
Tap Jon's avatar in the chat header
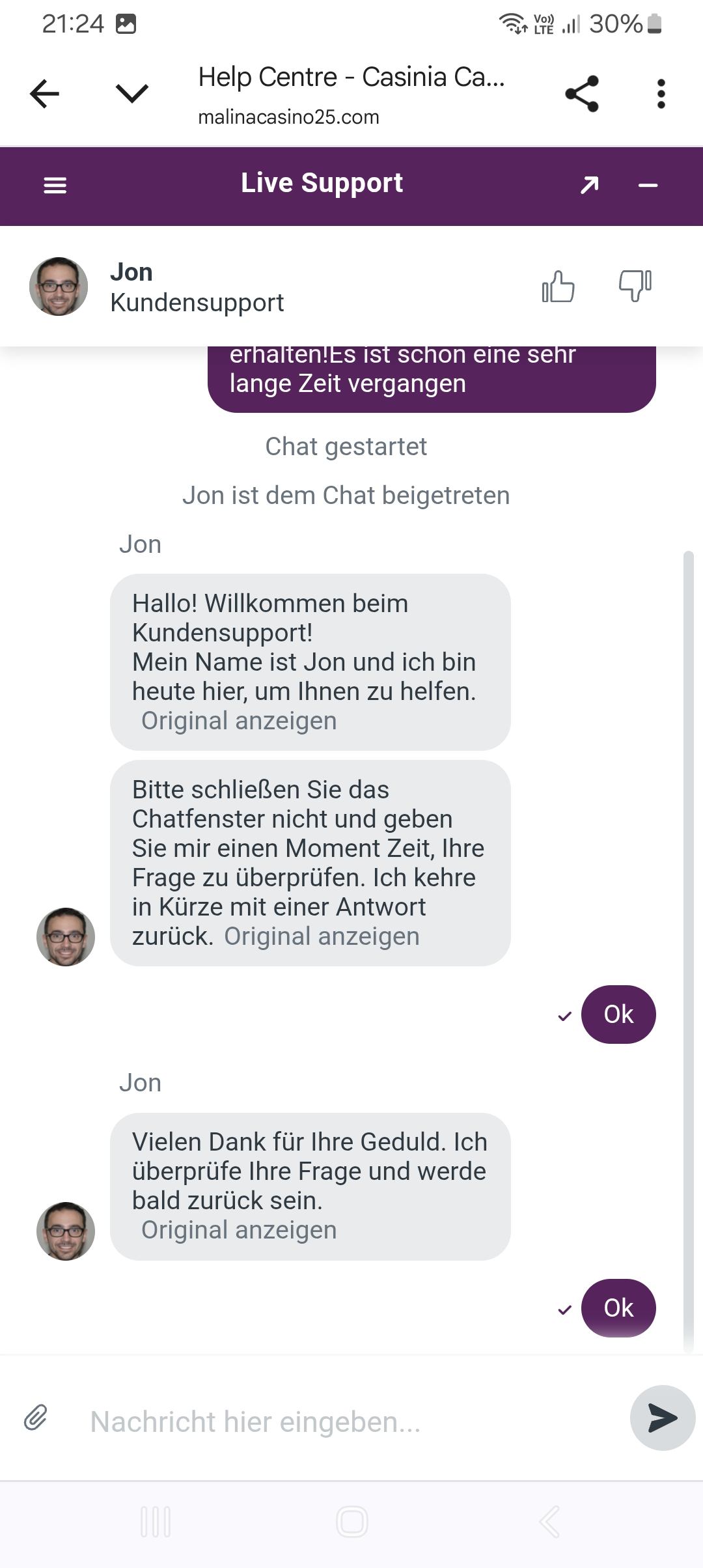59,287
